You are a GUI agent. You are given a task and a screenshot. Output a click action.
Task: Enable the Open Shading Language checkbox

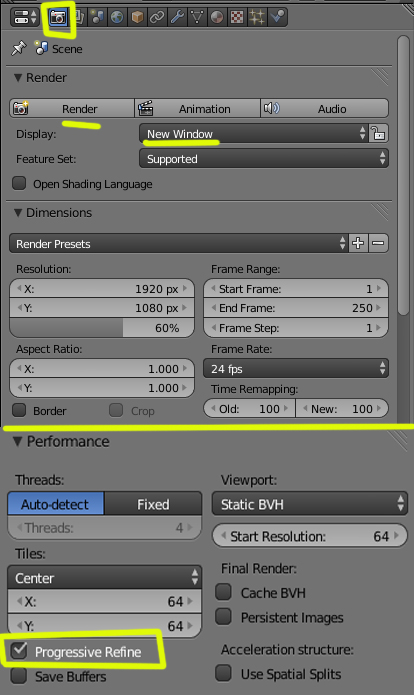point(19,183)
